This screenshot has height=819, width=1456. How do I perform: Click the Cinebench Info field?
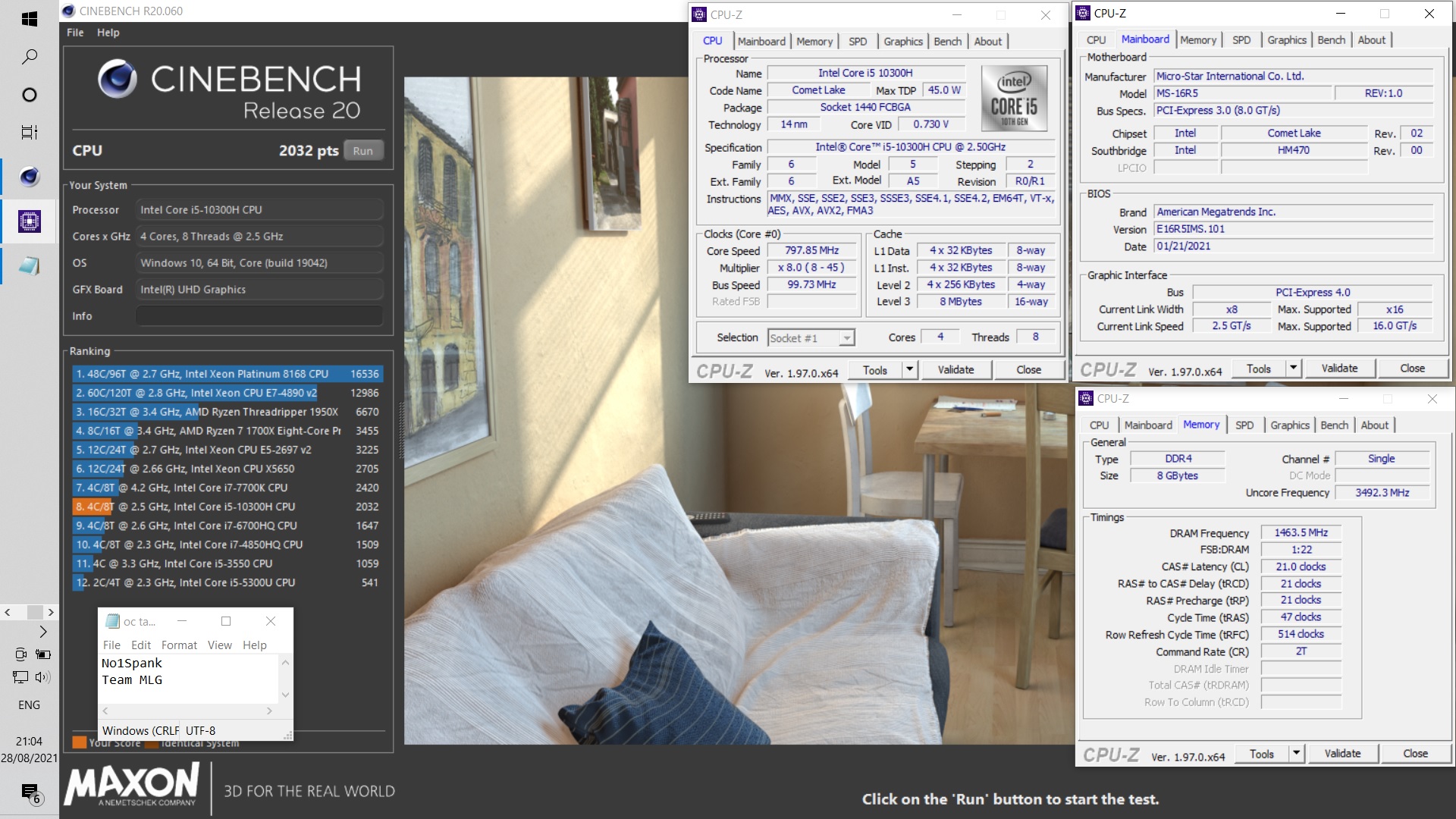[x=259, y=316]
